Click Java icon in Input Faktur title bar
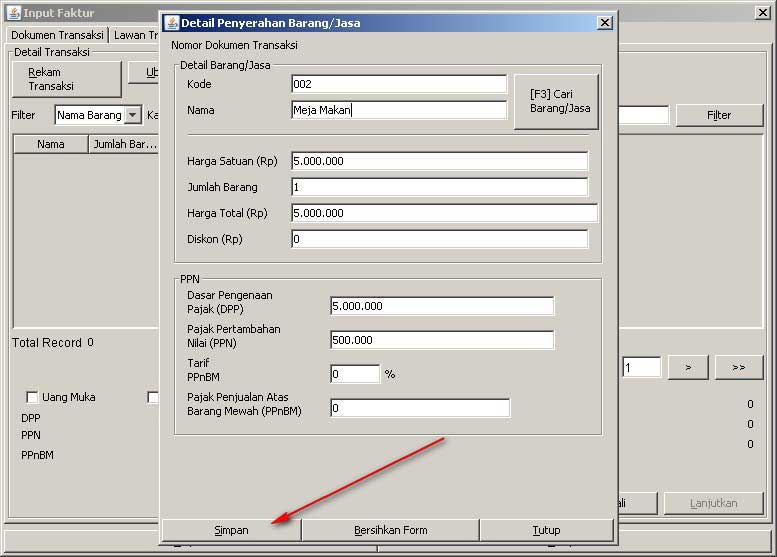This screenshot has width=777, height=557. [14, 13]
